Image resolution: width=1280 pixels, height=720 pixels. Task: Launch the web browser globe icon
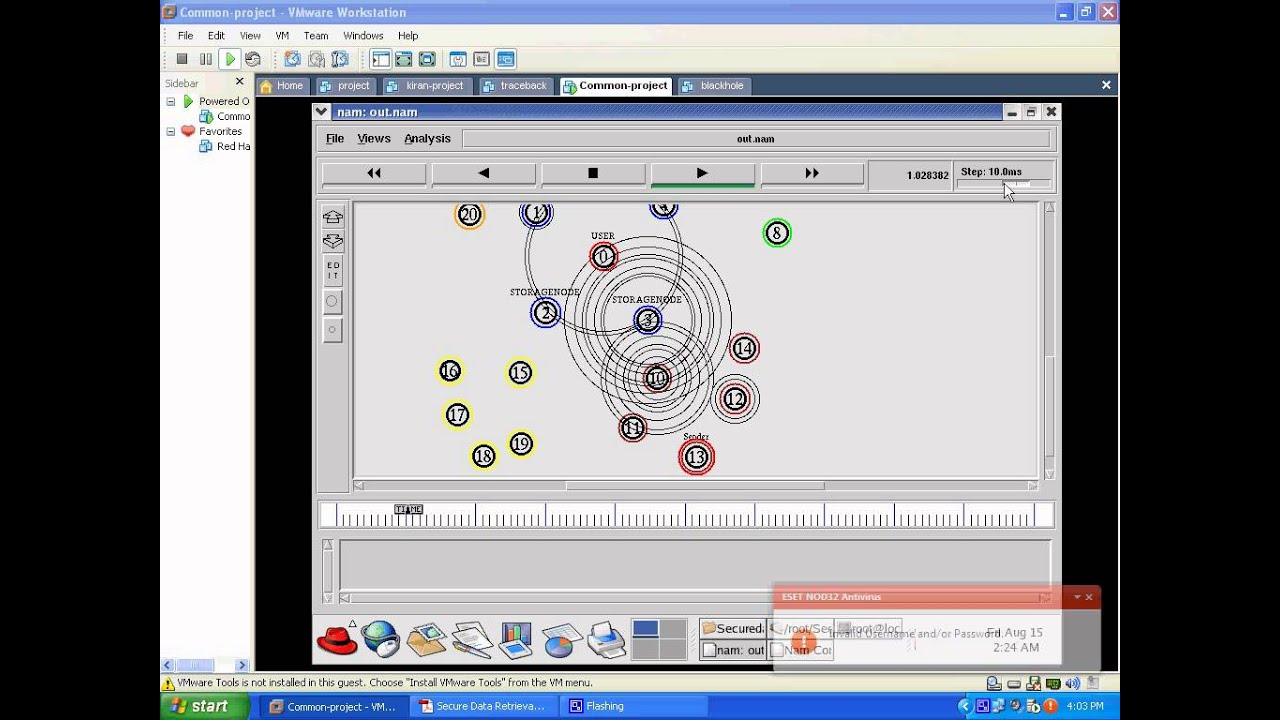pyautogui.click(x=381, y=639)
